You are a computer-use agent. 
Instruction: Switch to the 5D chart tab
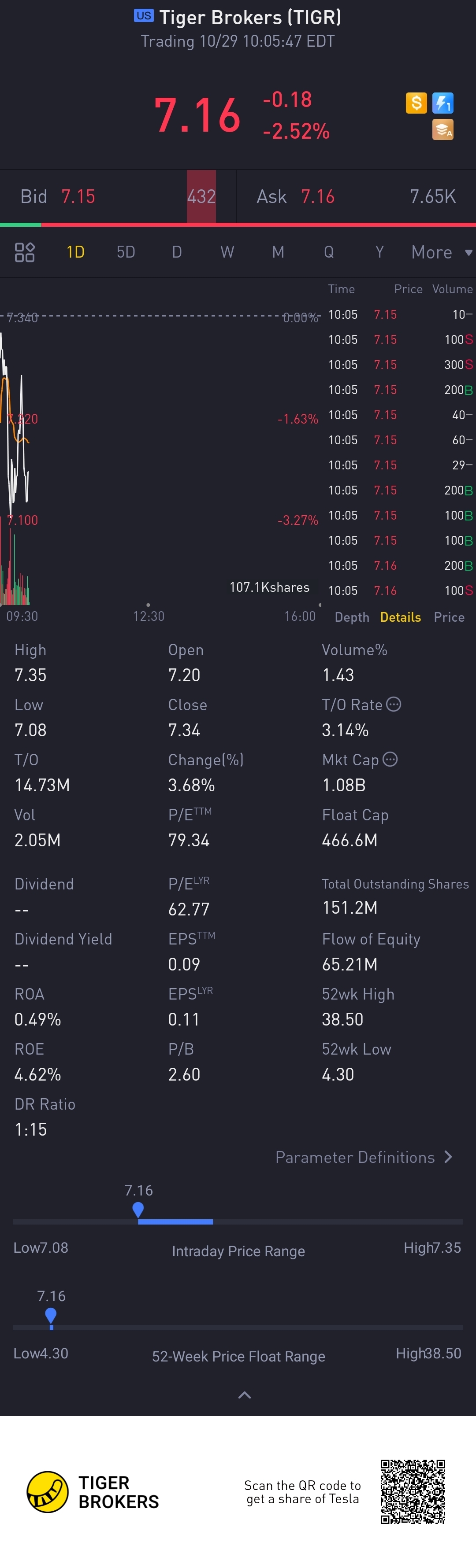(x=126, y=252)
